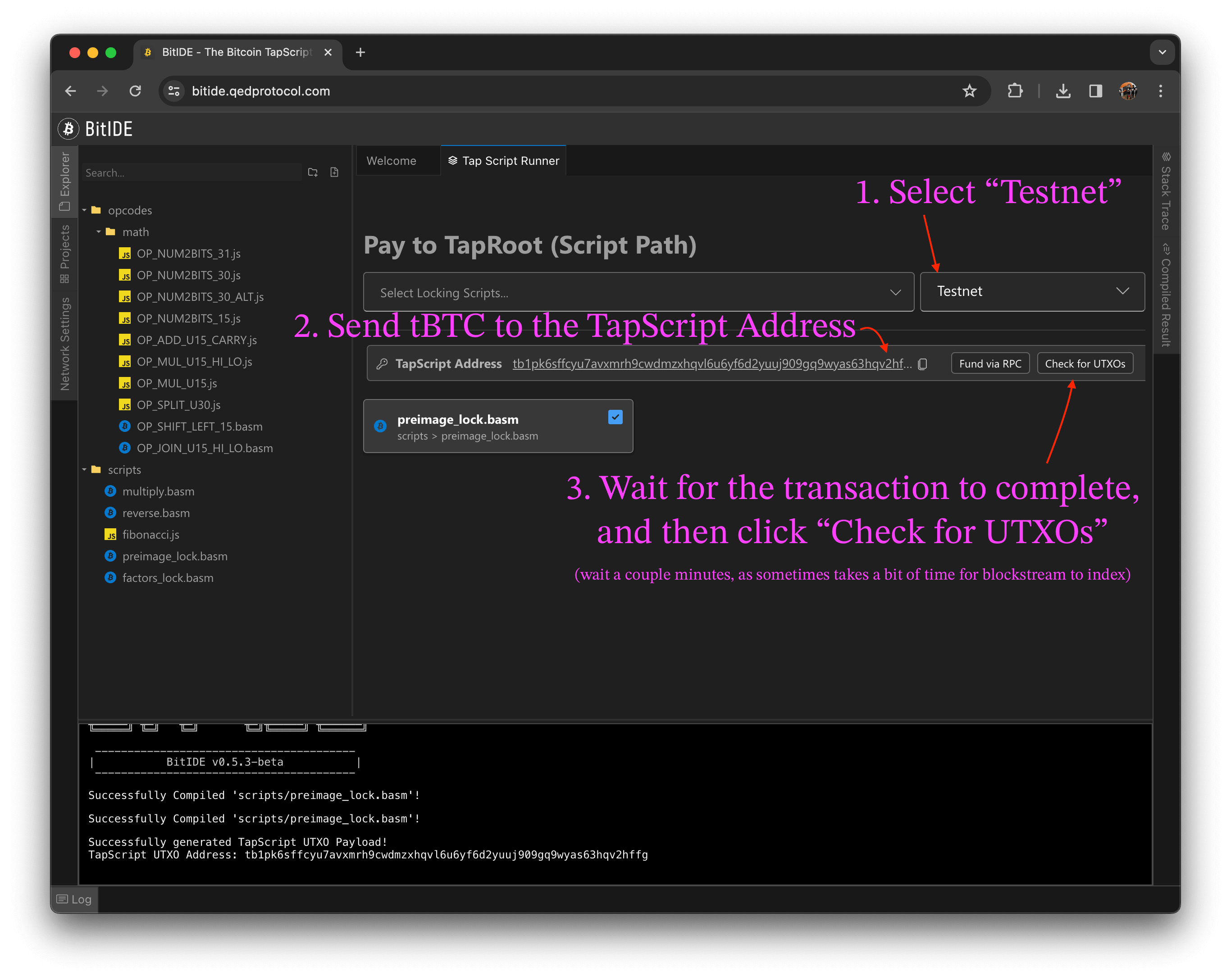The image size is (1231, 980).
Task: Open the Testnet network dropdown
Action: (1032, 292)
